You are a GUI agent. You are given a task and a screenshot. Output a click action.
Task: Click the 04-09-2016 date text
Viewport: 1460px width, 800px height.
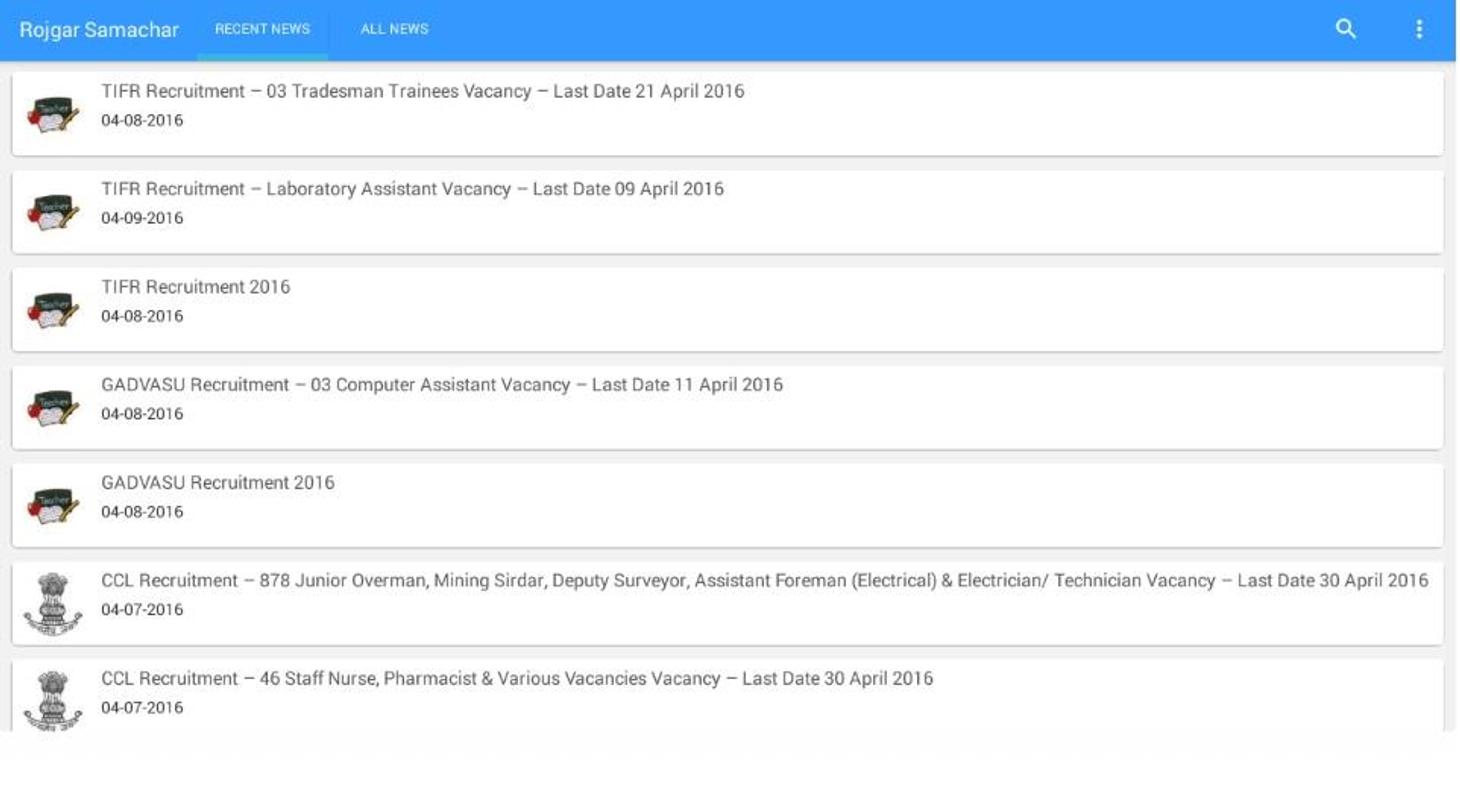142,218
